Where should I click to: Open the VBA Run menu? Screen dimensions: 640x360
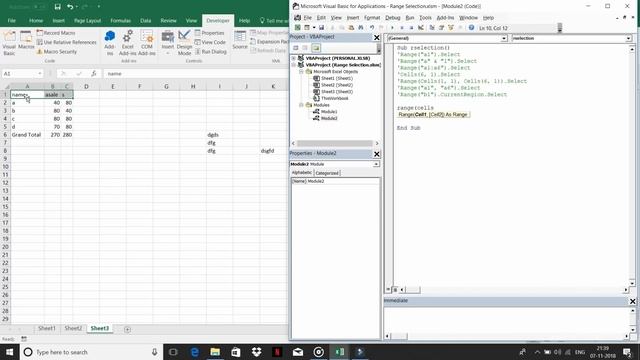[410, 18]
